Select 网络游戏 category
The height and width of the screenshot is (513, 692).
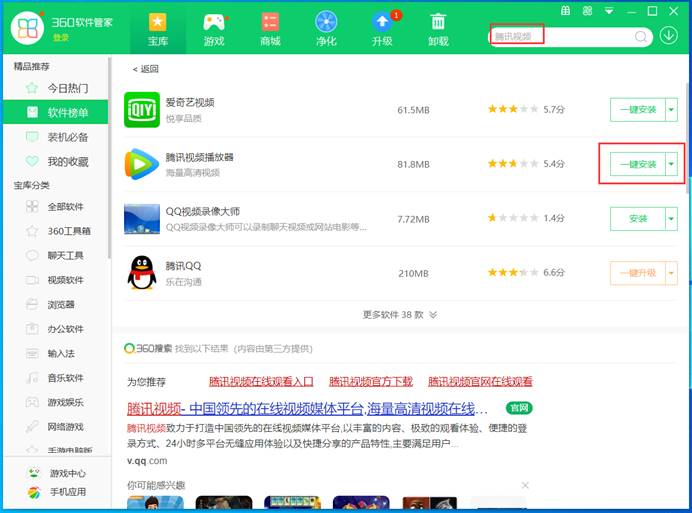tap(56, 426)
